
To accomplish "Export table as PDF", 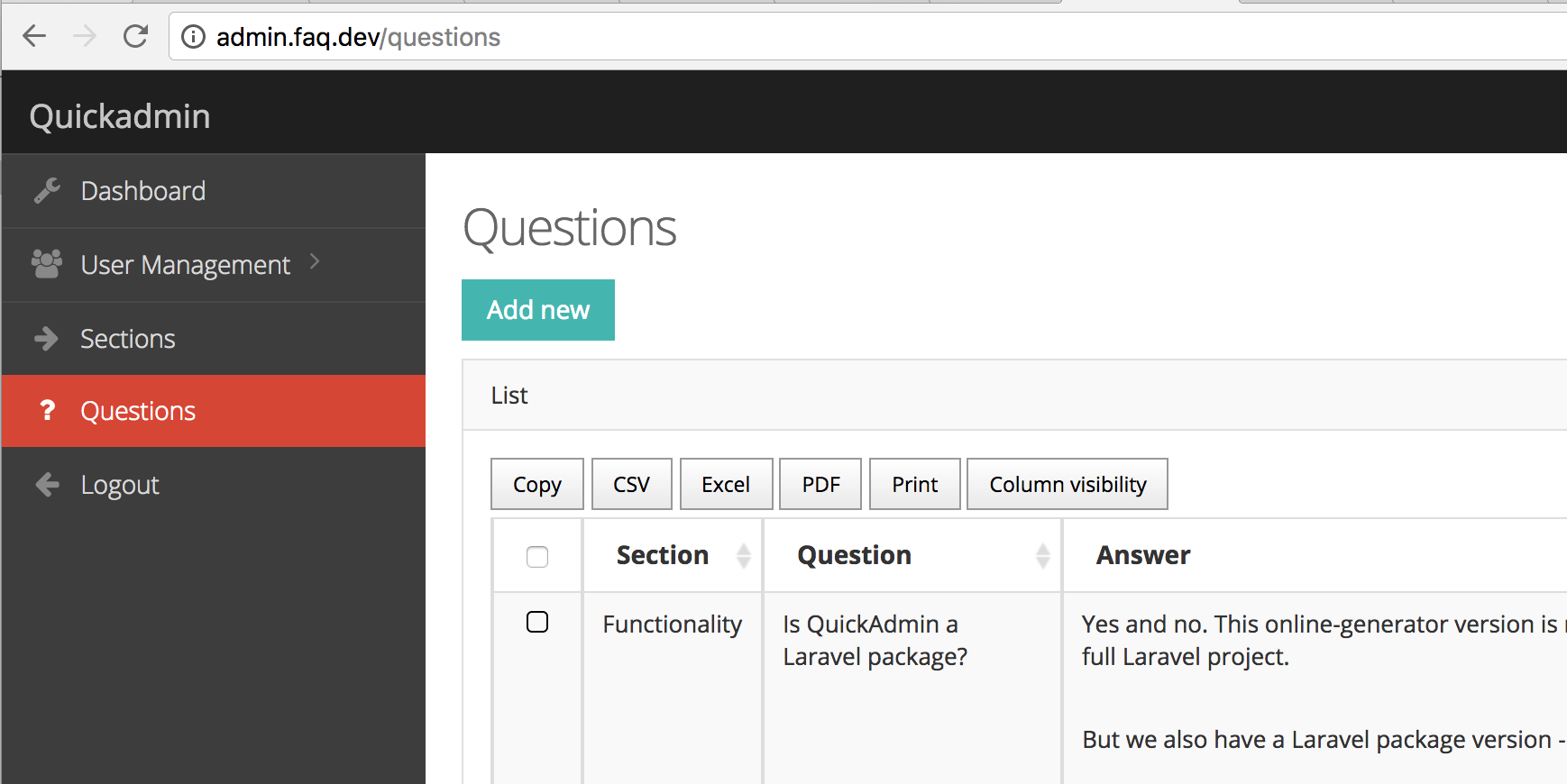I will 820,484.
